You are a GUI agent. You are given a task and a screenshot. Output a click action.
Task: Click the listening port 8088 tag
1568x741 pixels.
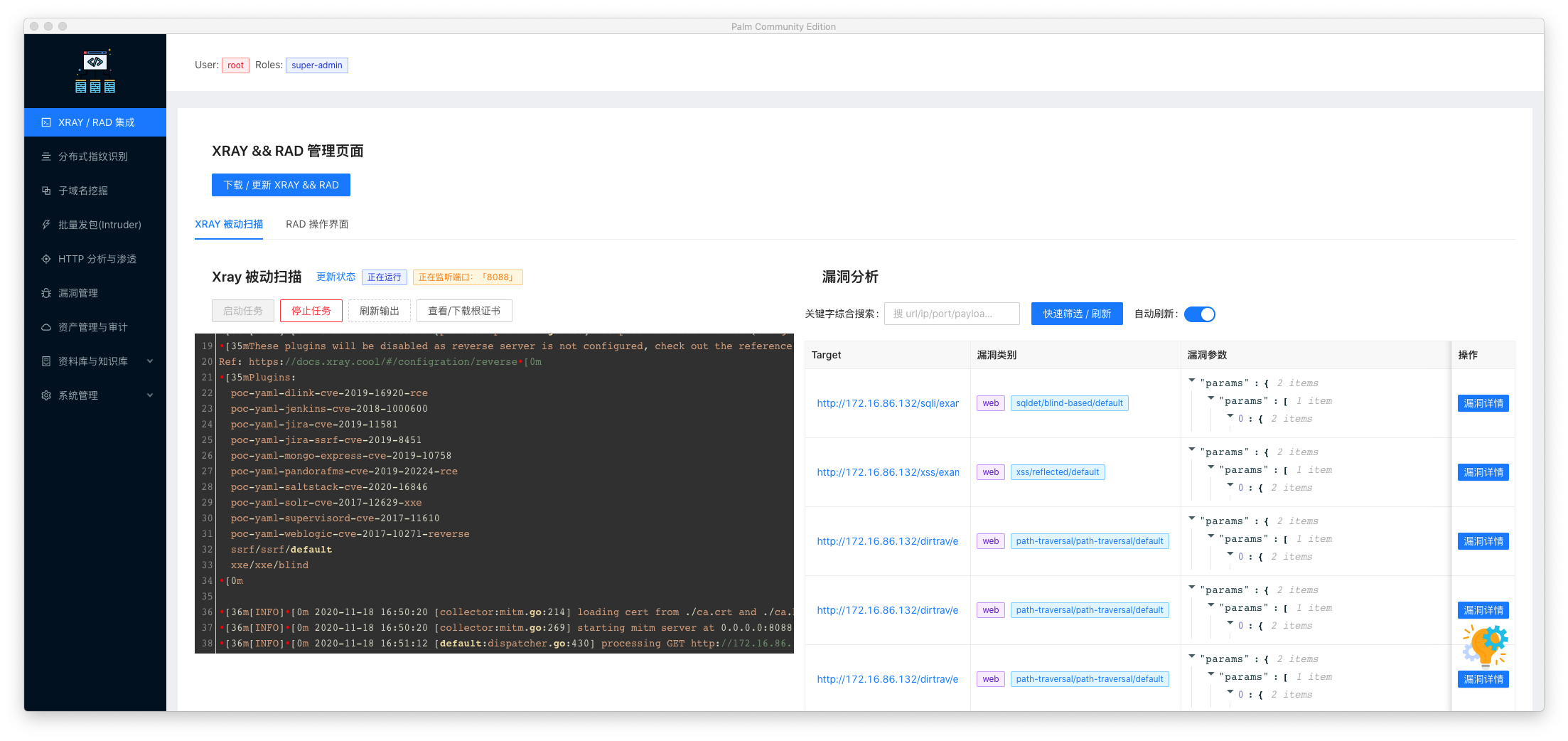pos(468,277)
